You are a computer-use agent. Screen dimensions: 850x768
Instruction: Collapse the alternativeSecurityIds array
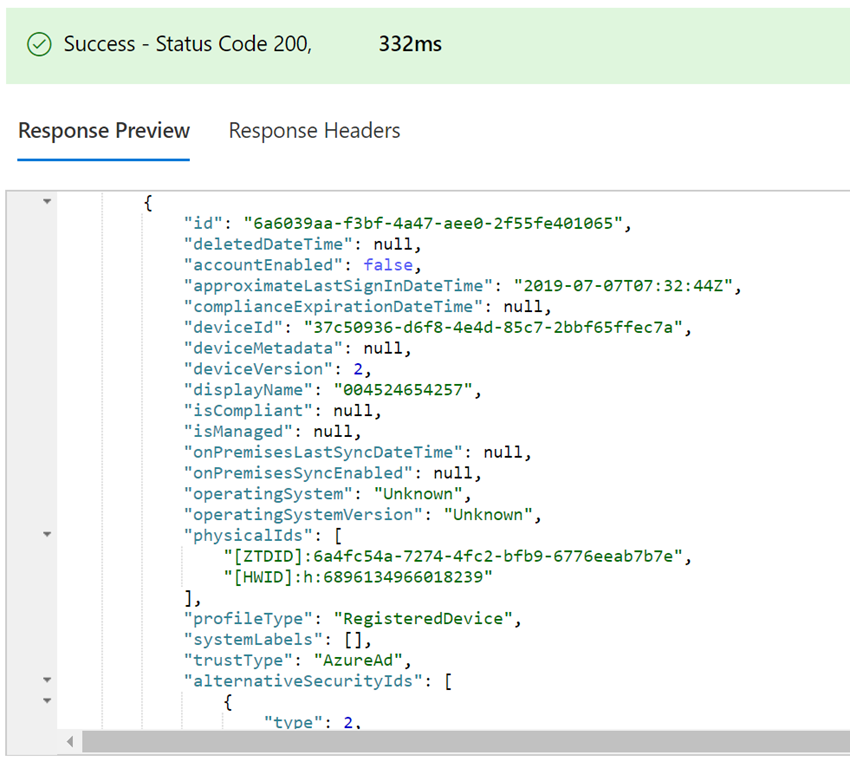[46, 680]
